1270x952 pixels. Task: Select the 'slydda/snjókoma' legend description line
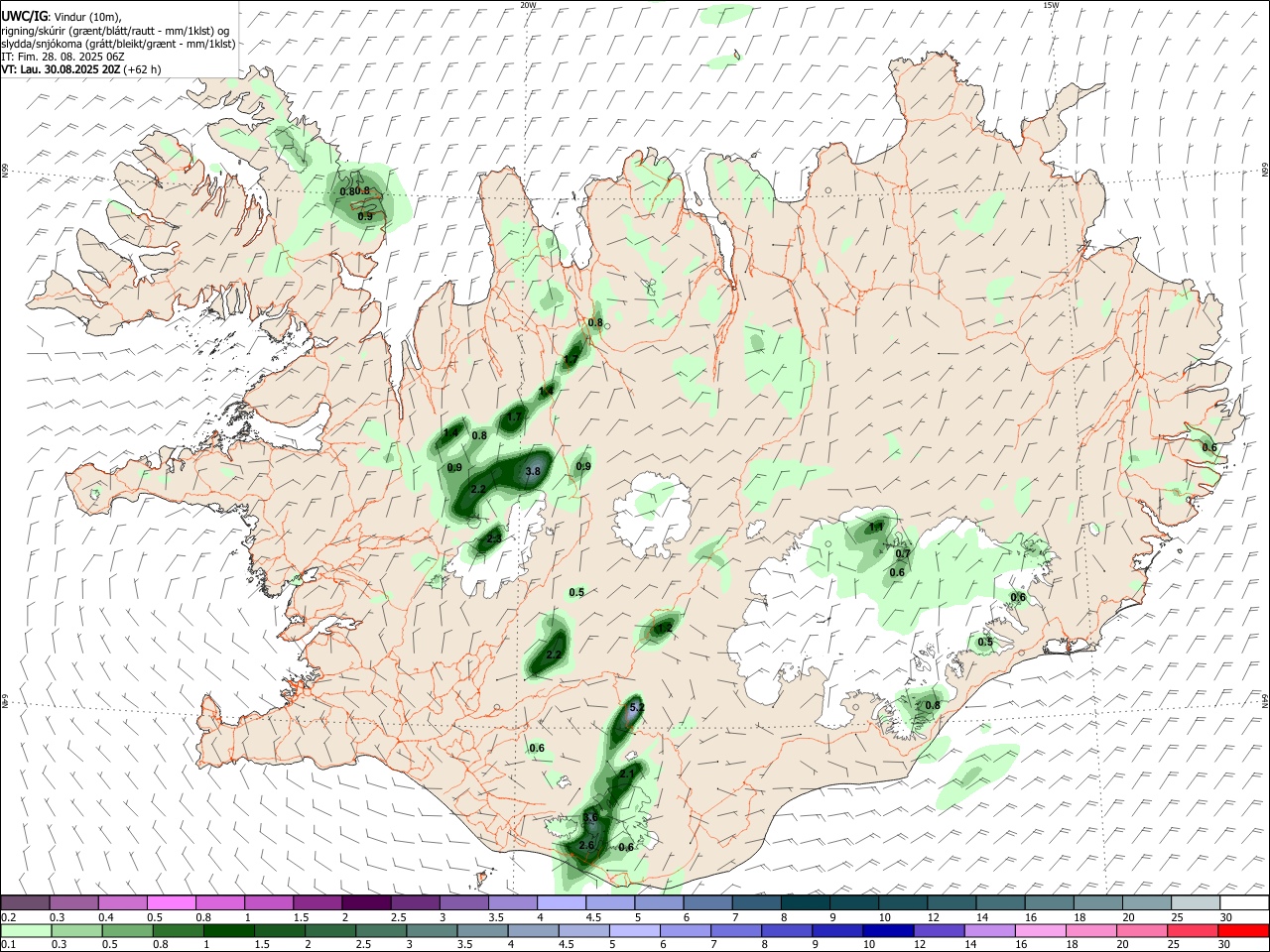click(x=118, y=44)
